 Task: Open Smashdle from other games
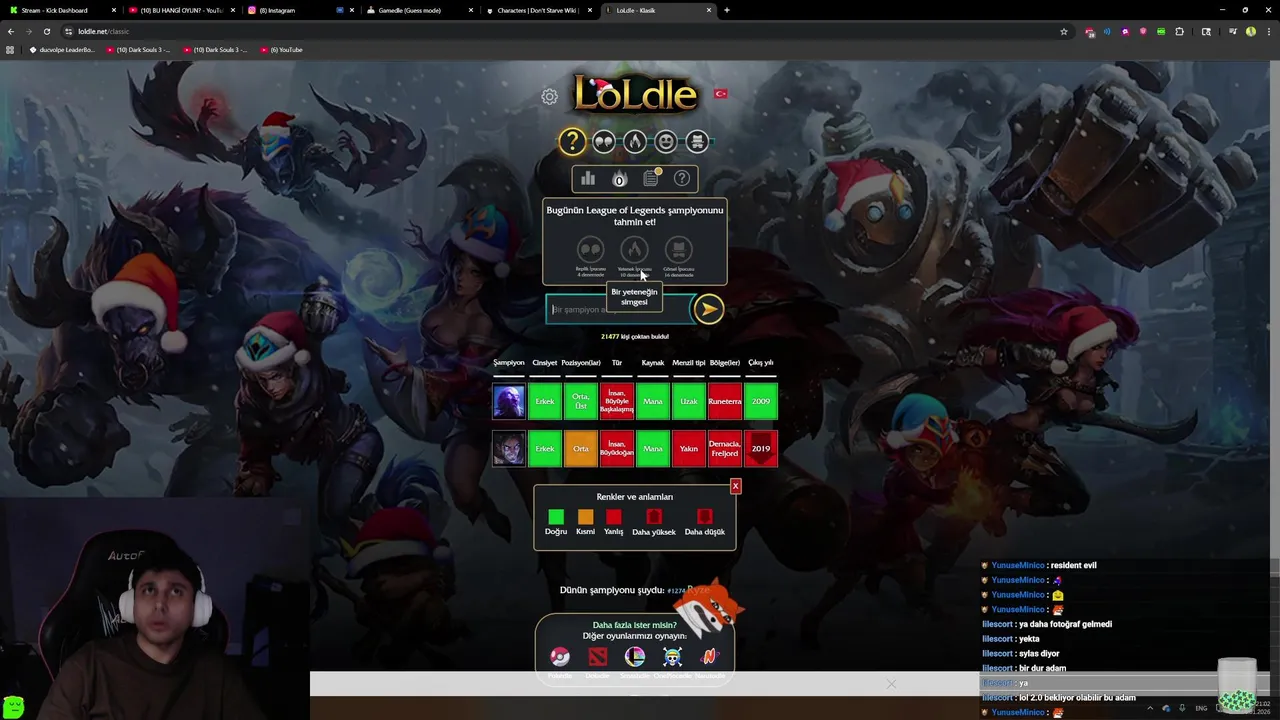coord(635,657)
